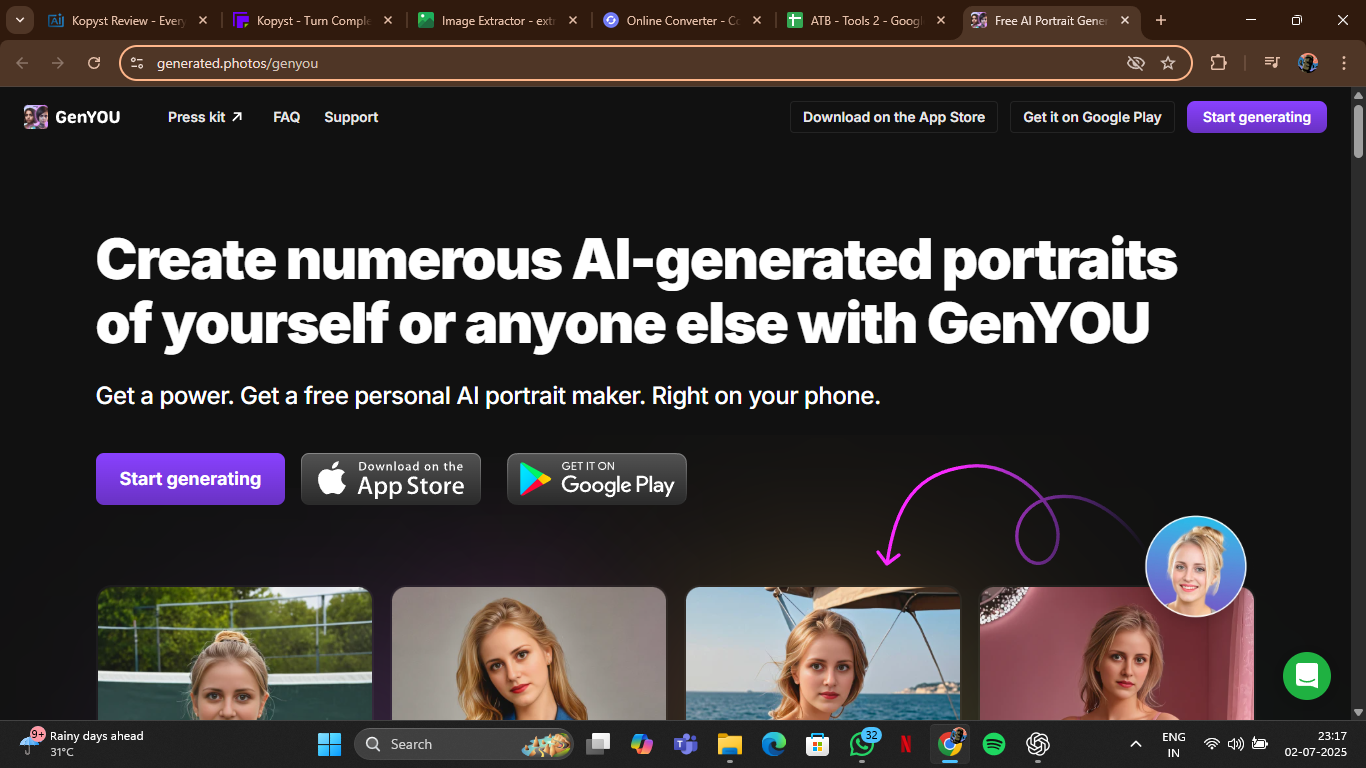Open a new browser tab
The width and height of the screenshot is (1366, 768).
pyautogui.click(x=1161, y=20)
